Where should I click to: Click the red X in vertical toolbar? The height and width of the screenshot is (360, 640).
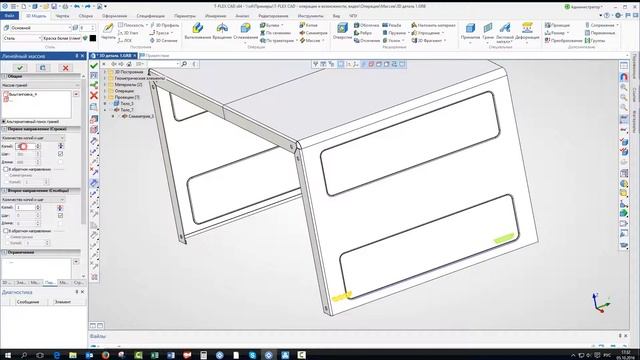[x=94, y=95]
